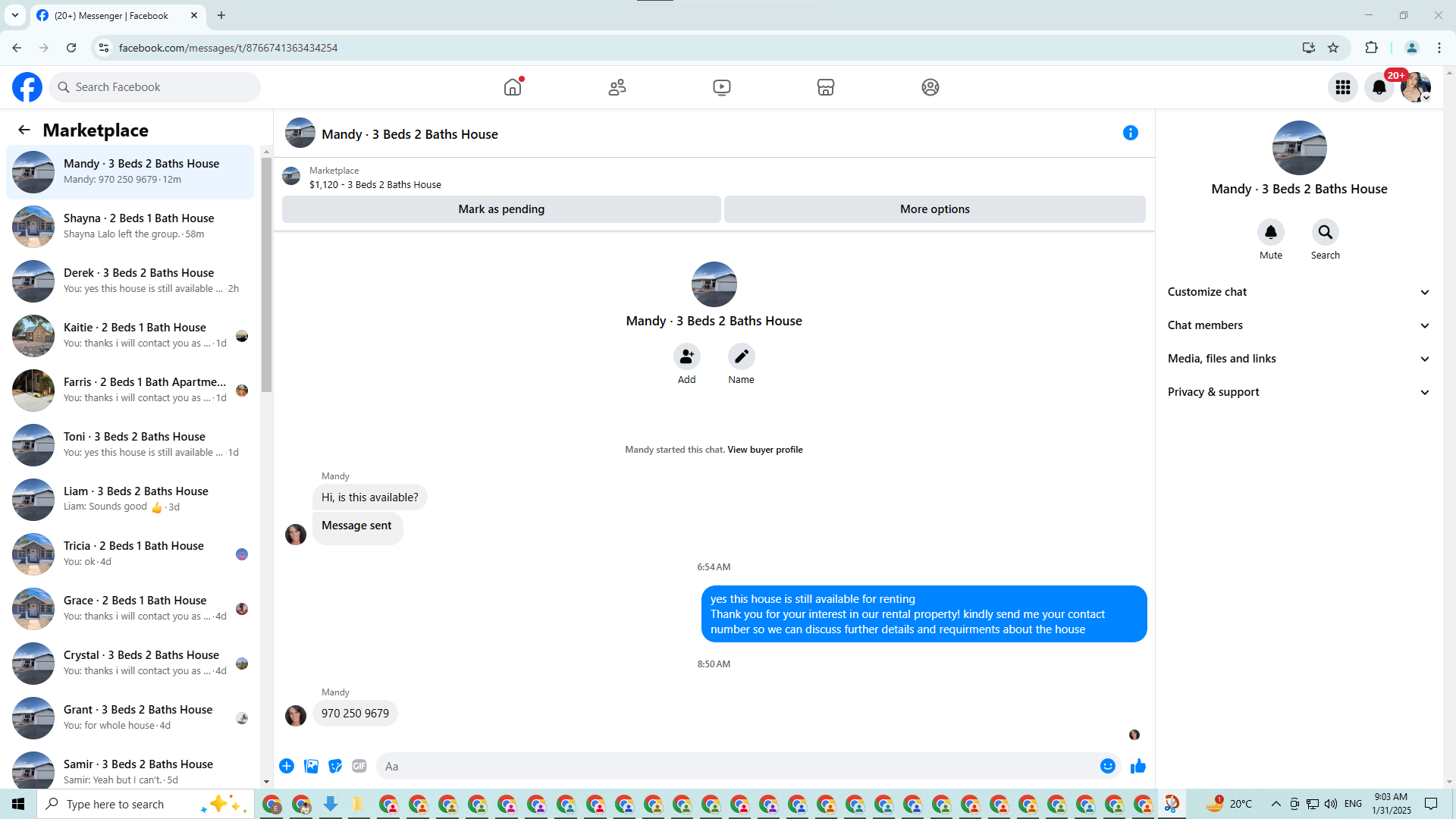The width and height of the screenshot is (1456, 819).
Task: Open Derek 3 Beds 2 Baths conversation
Action: tap(130, 281)
